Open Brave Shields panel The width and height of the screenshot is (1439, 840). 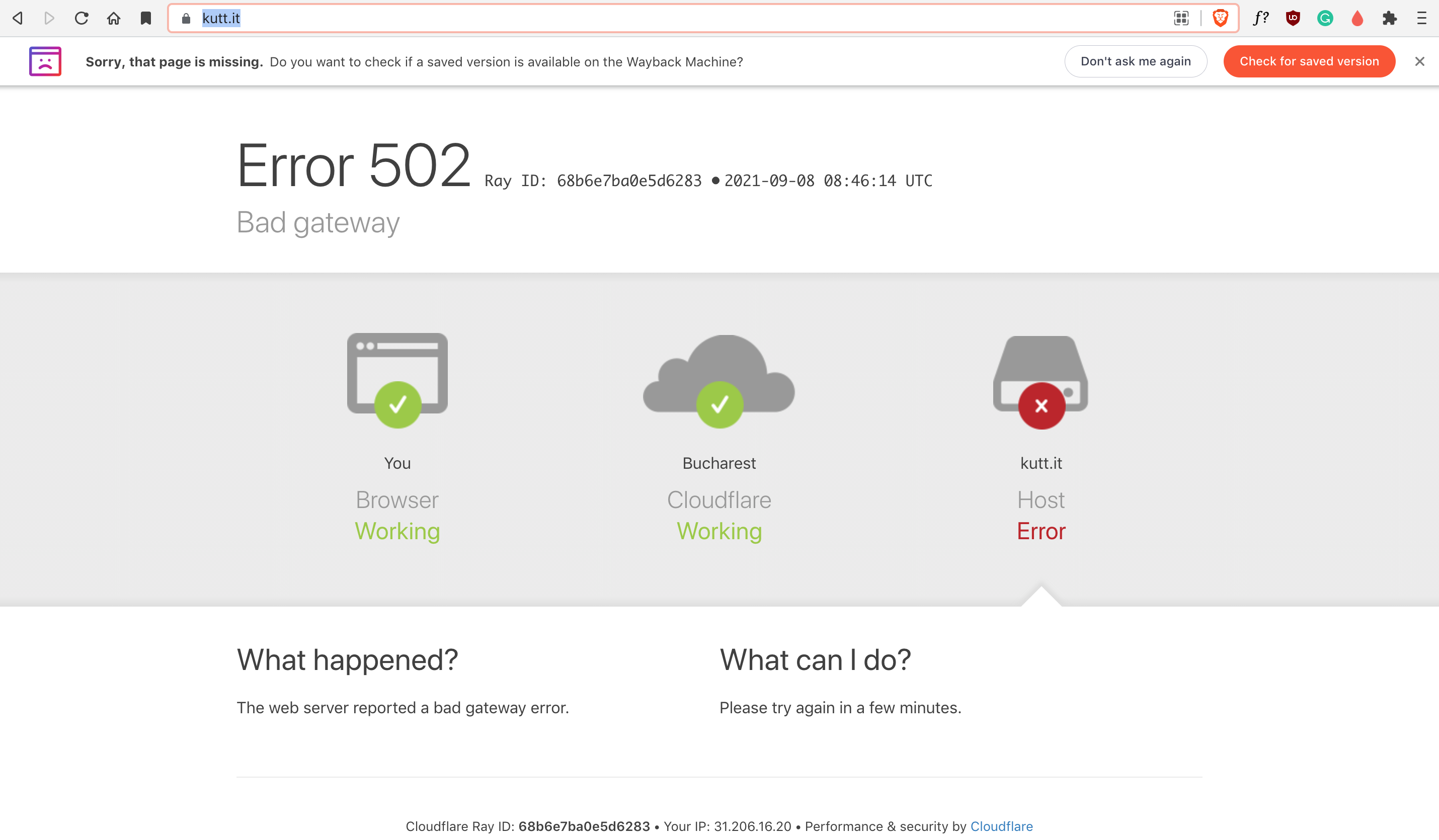[1219, 18]
